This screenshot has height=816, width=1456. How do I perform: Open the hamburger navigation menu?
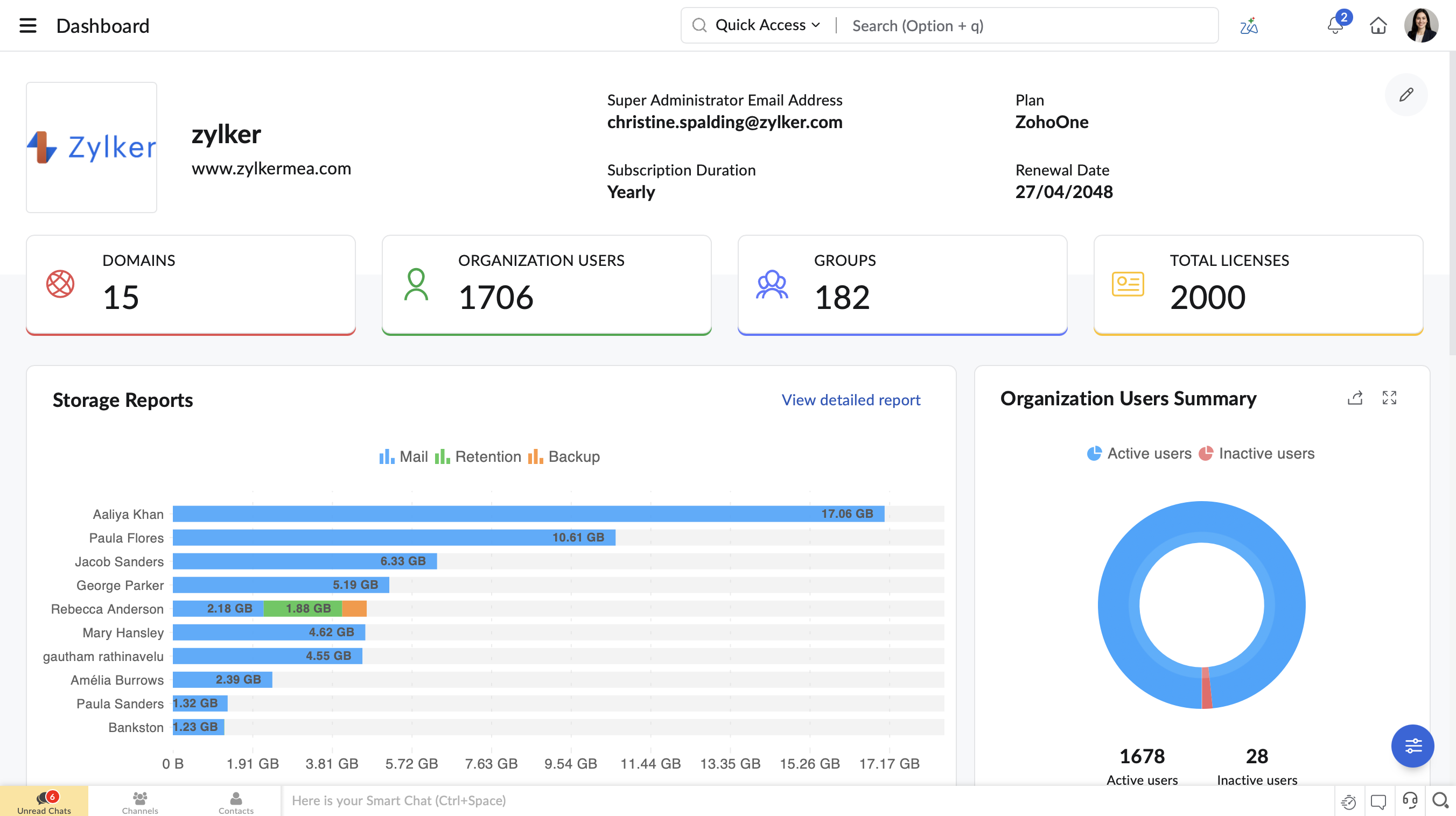pos(27,25)
